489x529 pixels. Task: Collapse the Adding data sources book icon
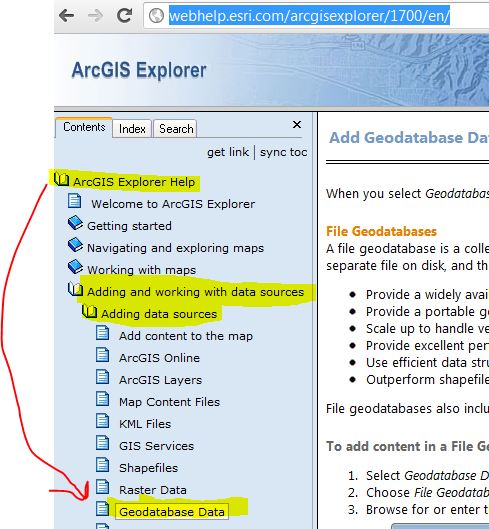[x=89, y=311]
